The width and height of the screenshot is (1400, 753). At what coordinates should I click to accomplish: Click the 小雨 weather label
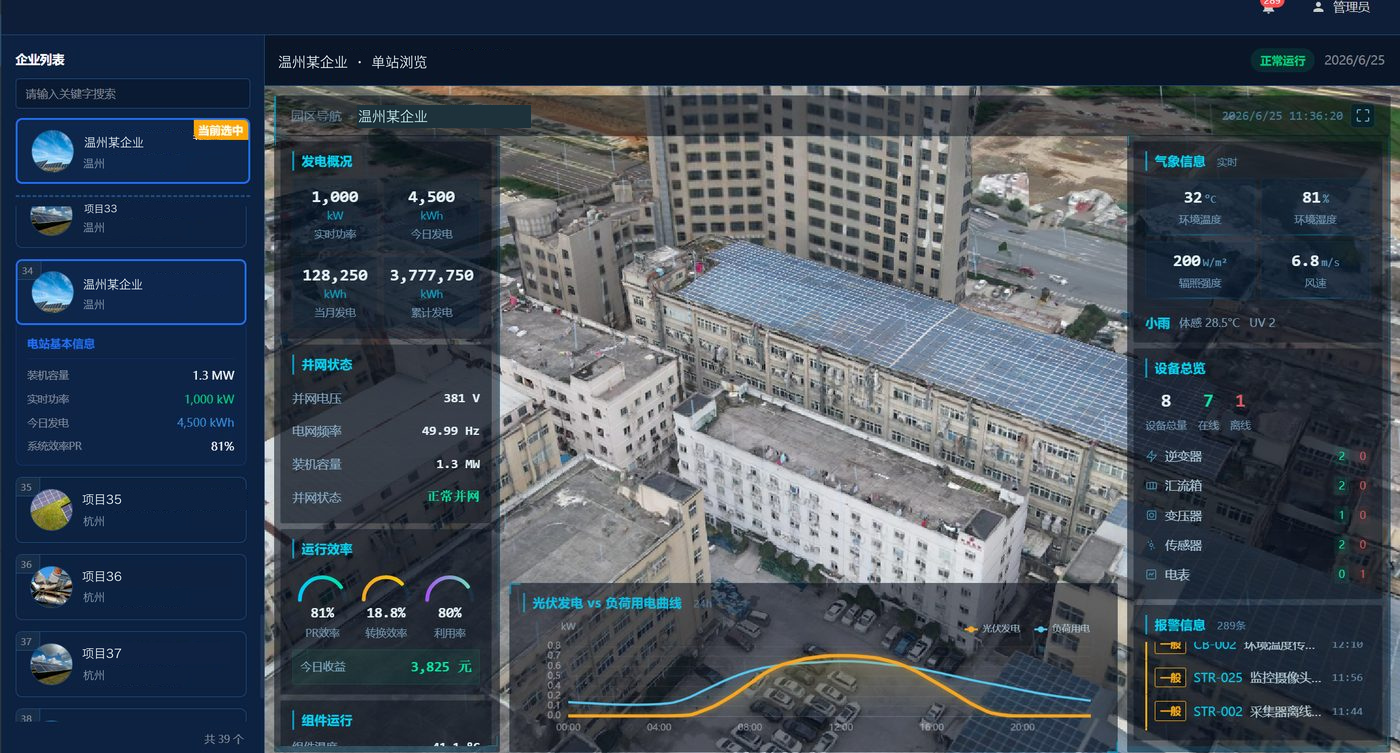coord(1157,323)
